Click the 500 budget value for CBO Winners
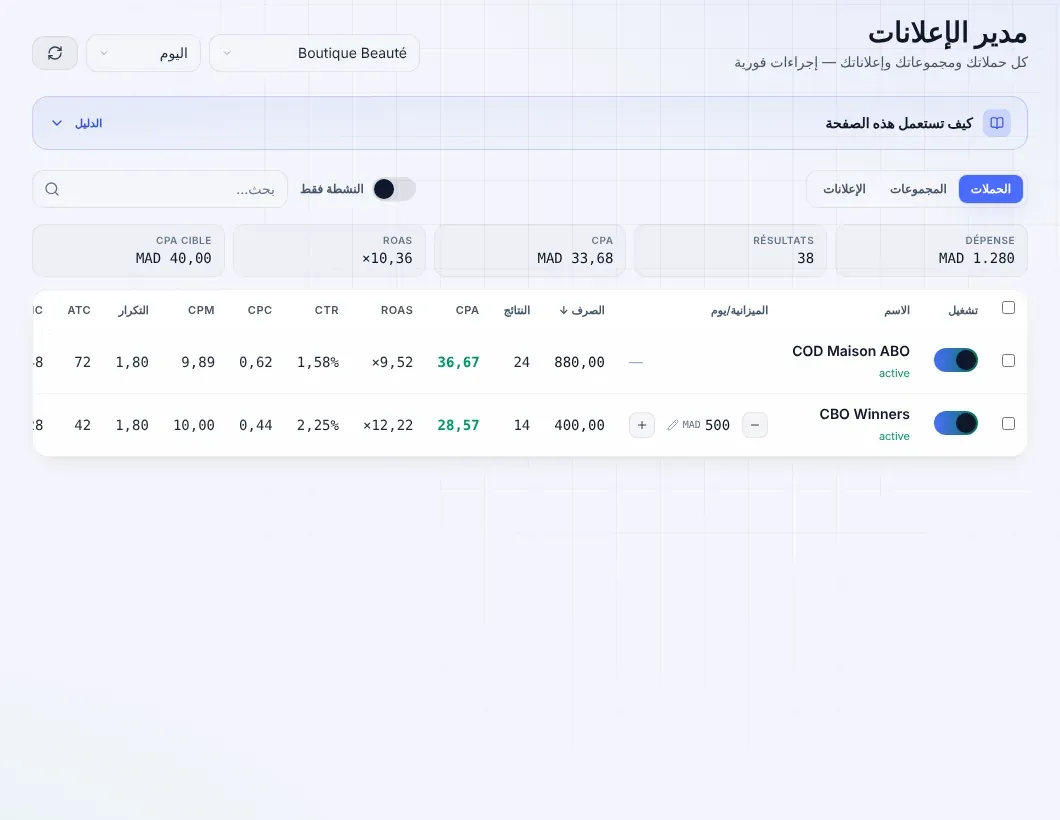This screenshot has width=1060, height=820. point(717,425)
